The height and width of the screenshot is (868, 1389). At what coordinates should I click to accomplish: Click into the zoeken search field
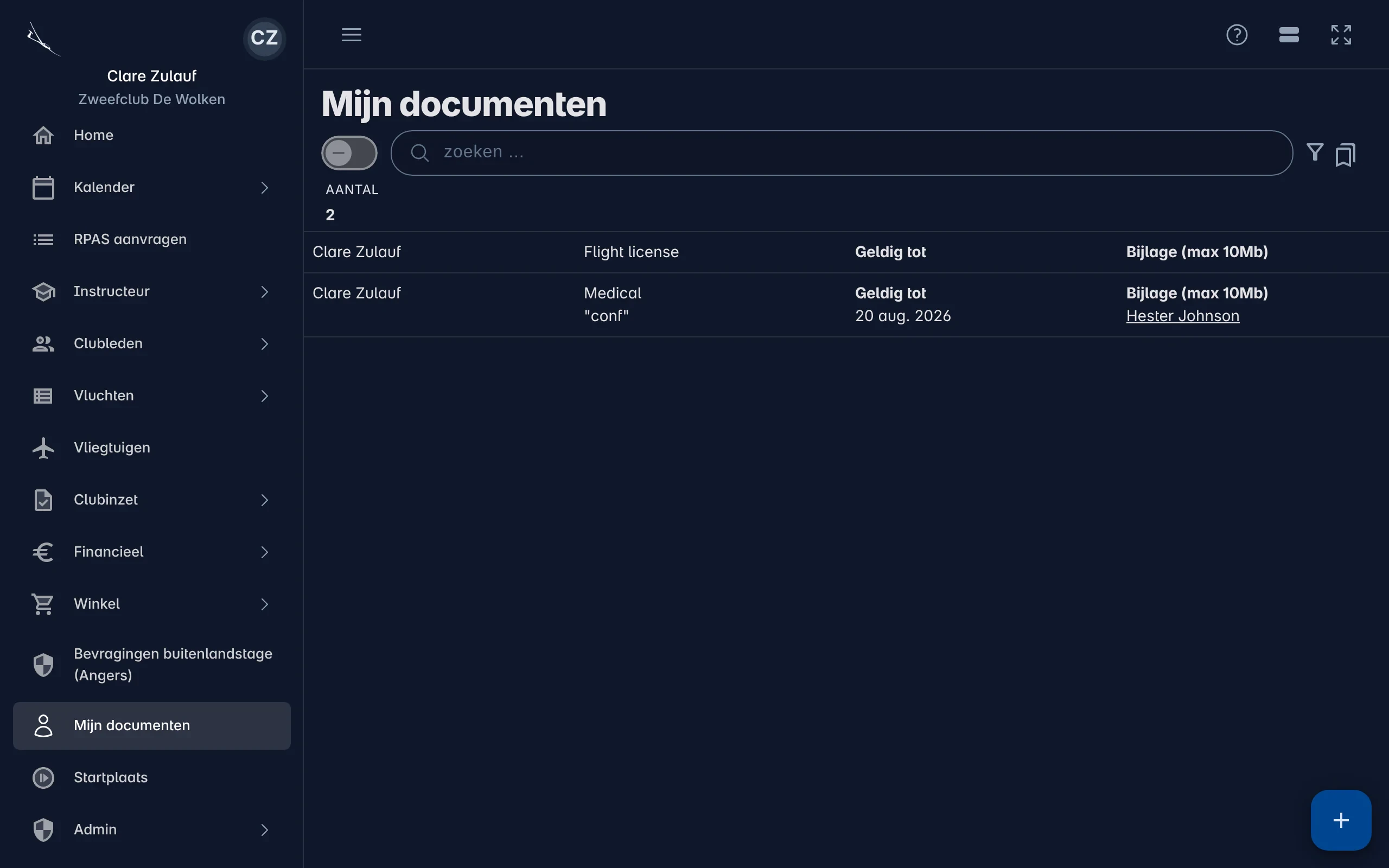(842, 152)
